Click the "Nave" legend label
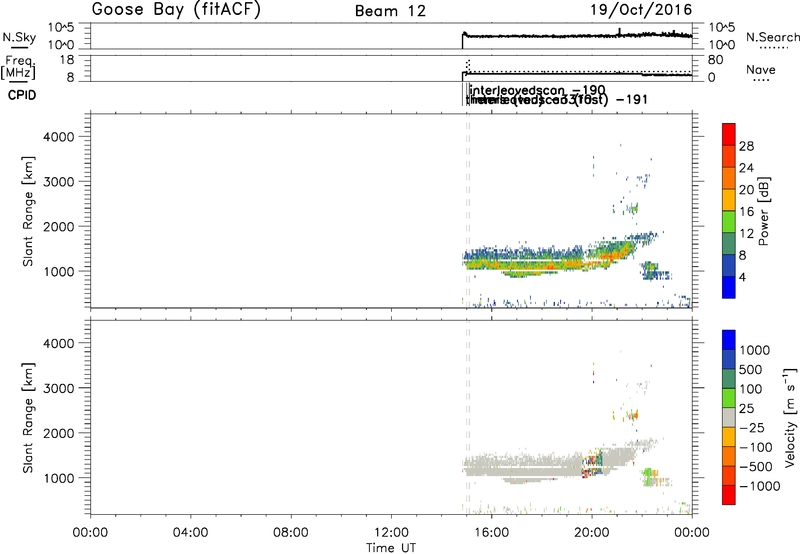Image resolution: width=800 pixels, height=554 pixels. click(761, 69)
